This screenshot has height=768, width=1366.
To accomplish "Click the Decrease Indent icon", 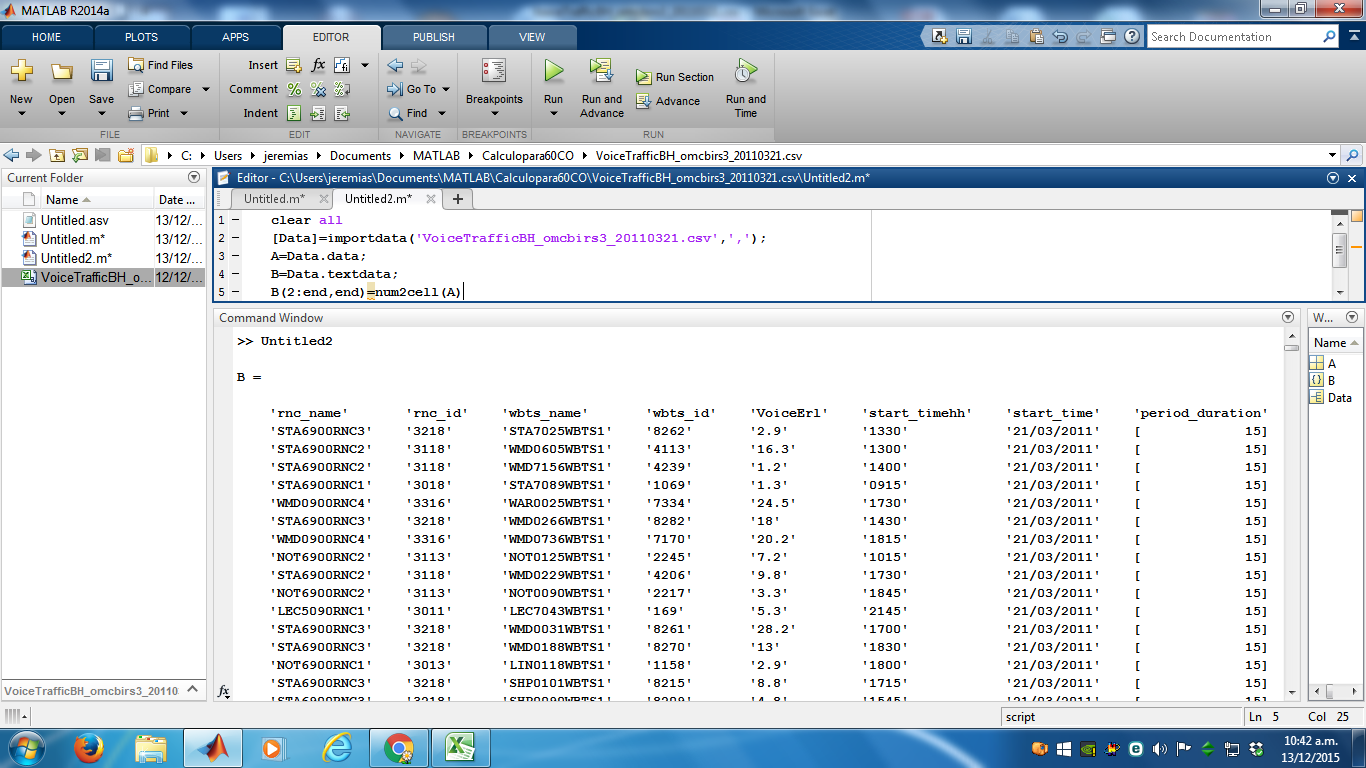I will 342,113.
